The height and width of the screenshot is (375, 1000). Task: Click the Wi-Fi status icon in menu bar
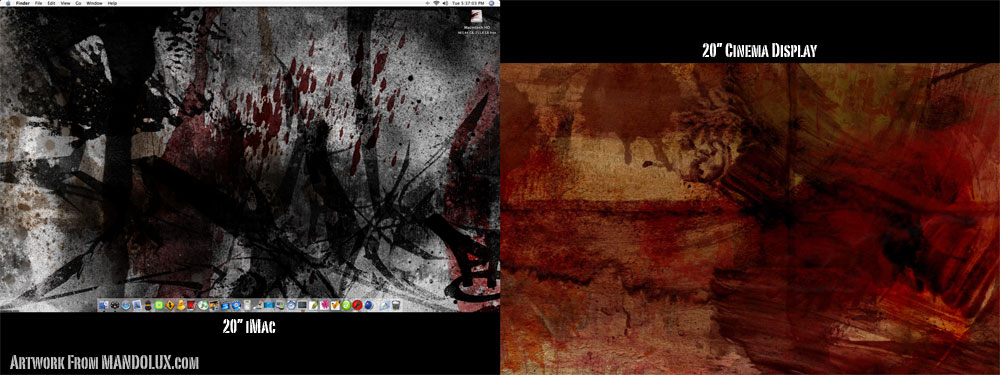tap(436, 3)
